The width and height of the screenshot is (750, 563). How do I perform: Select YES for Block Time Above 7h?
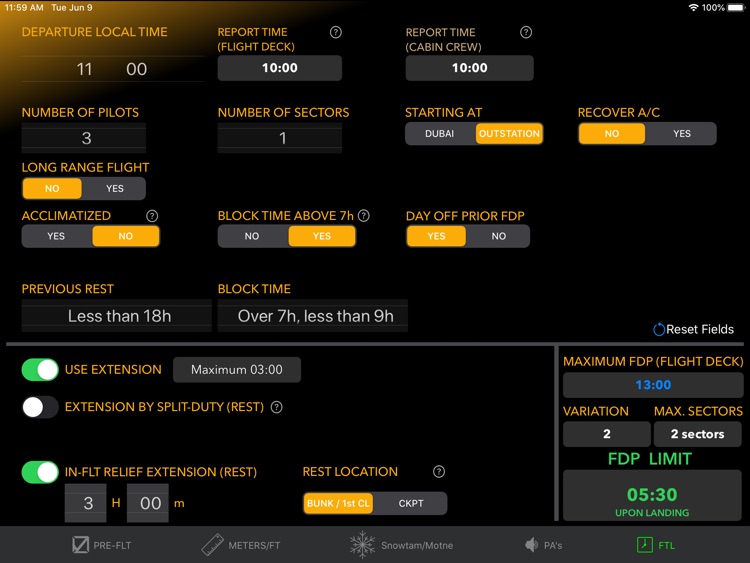[x=322, y=236]
